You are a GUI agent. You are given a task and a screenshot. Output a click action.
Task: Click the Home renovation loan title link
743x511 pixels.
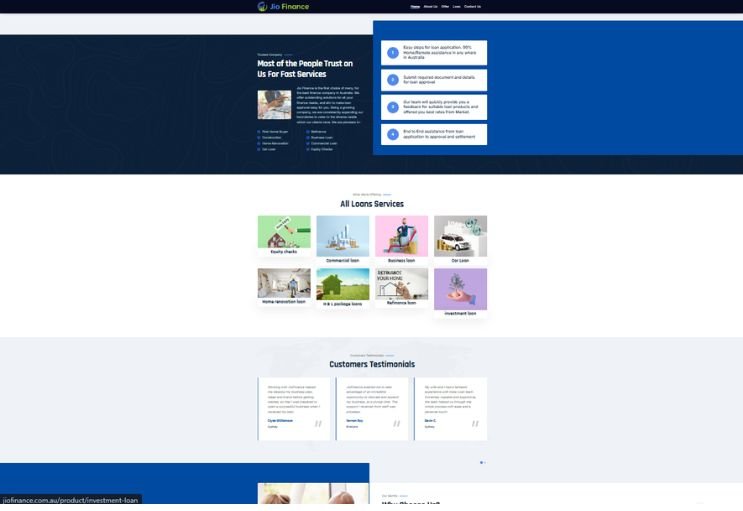[x=284, y=301]
